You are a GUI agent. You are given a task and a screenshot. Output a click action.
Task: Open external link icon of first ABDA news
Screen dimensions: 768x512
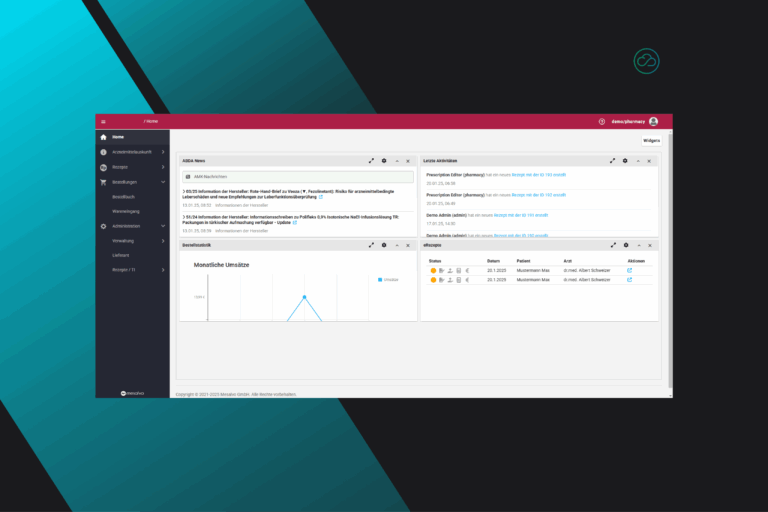pyautogui.click(x=321, y=197)
